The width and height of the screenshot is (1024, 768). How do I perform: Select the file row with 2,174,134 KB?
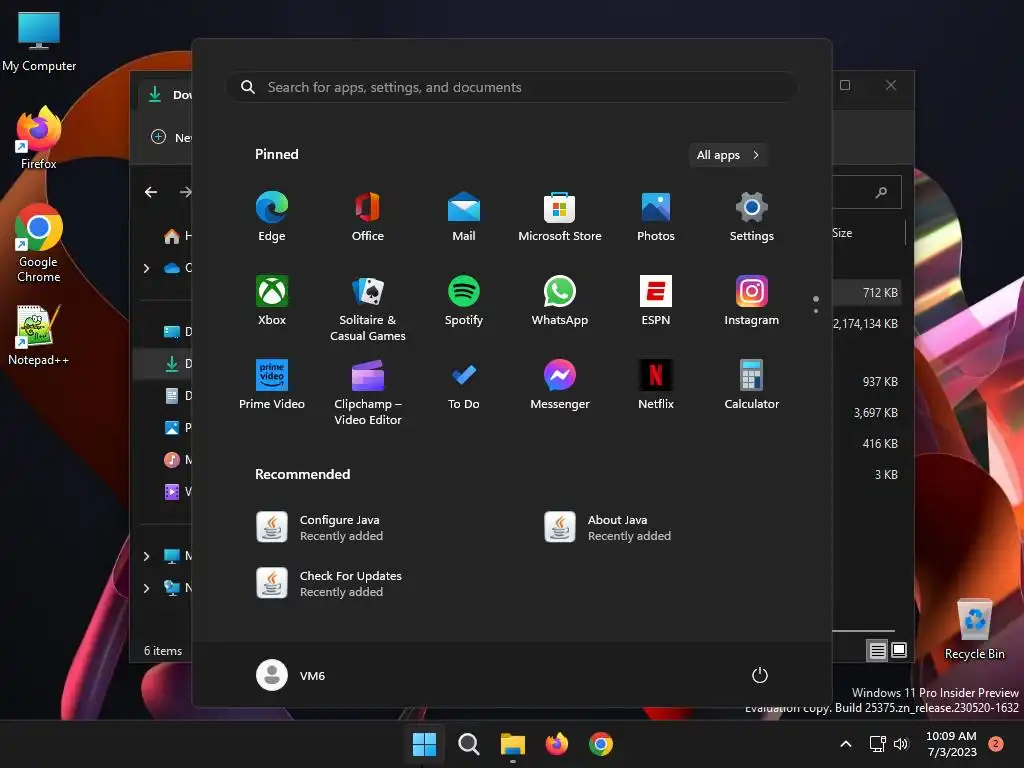click(x=869, y=324)
